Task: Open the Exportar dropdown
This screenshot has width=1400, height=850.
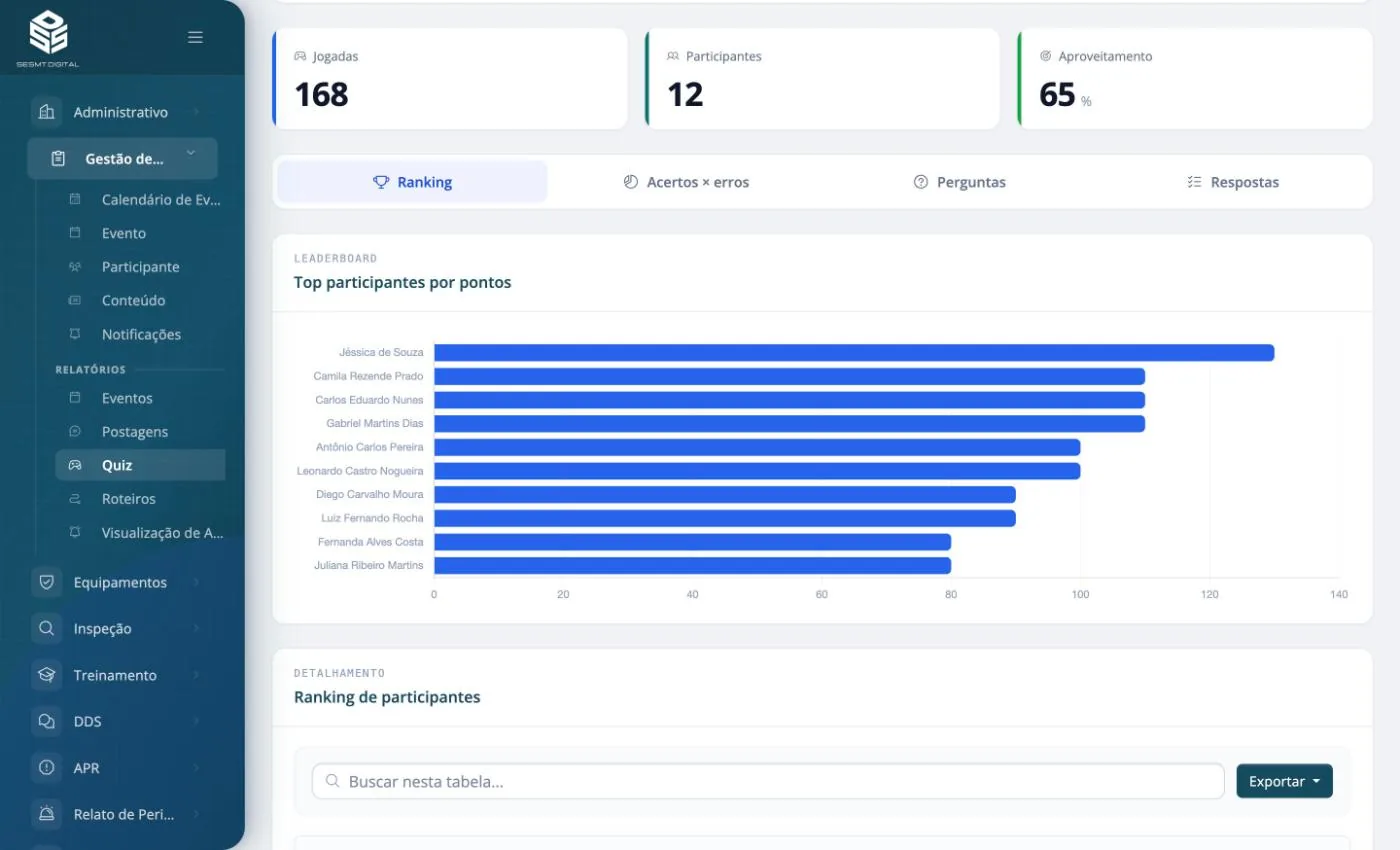Action: point(1285,781)
